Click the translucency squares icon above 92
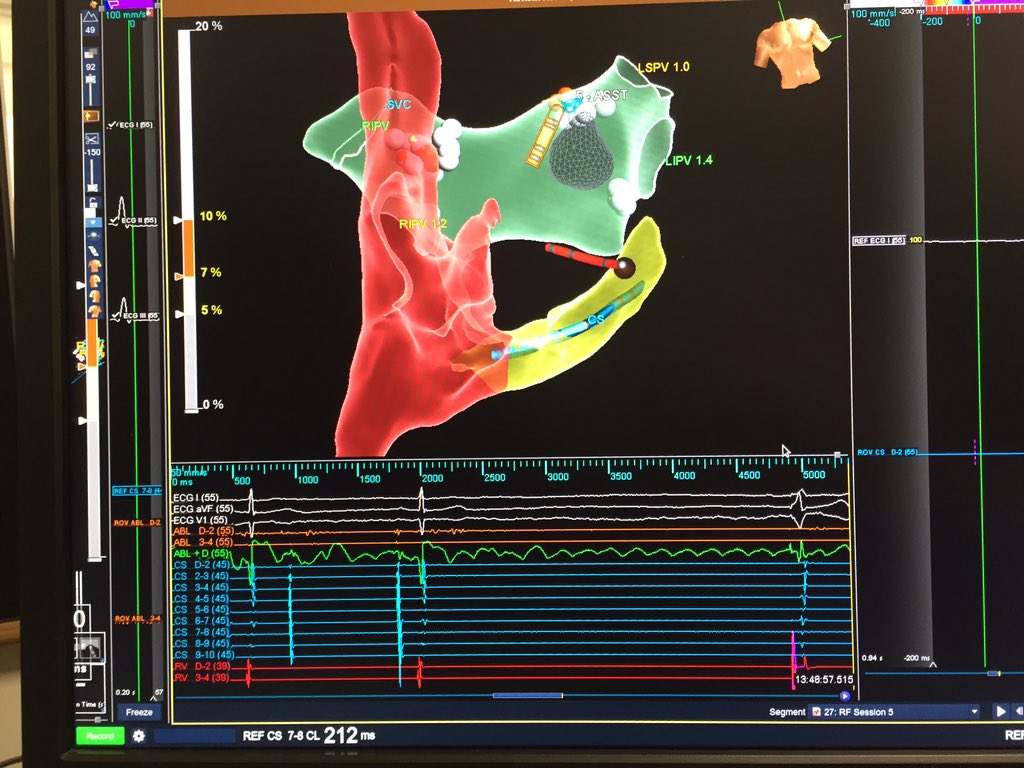 91,52
